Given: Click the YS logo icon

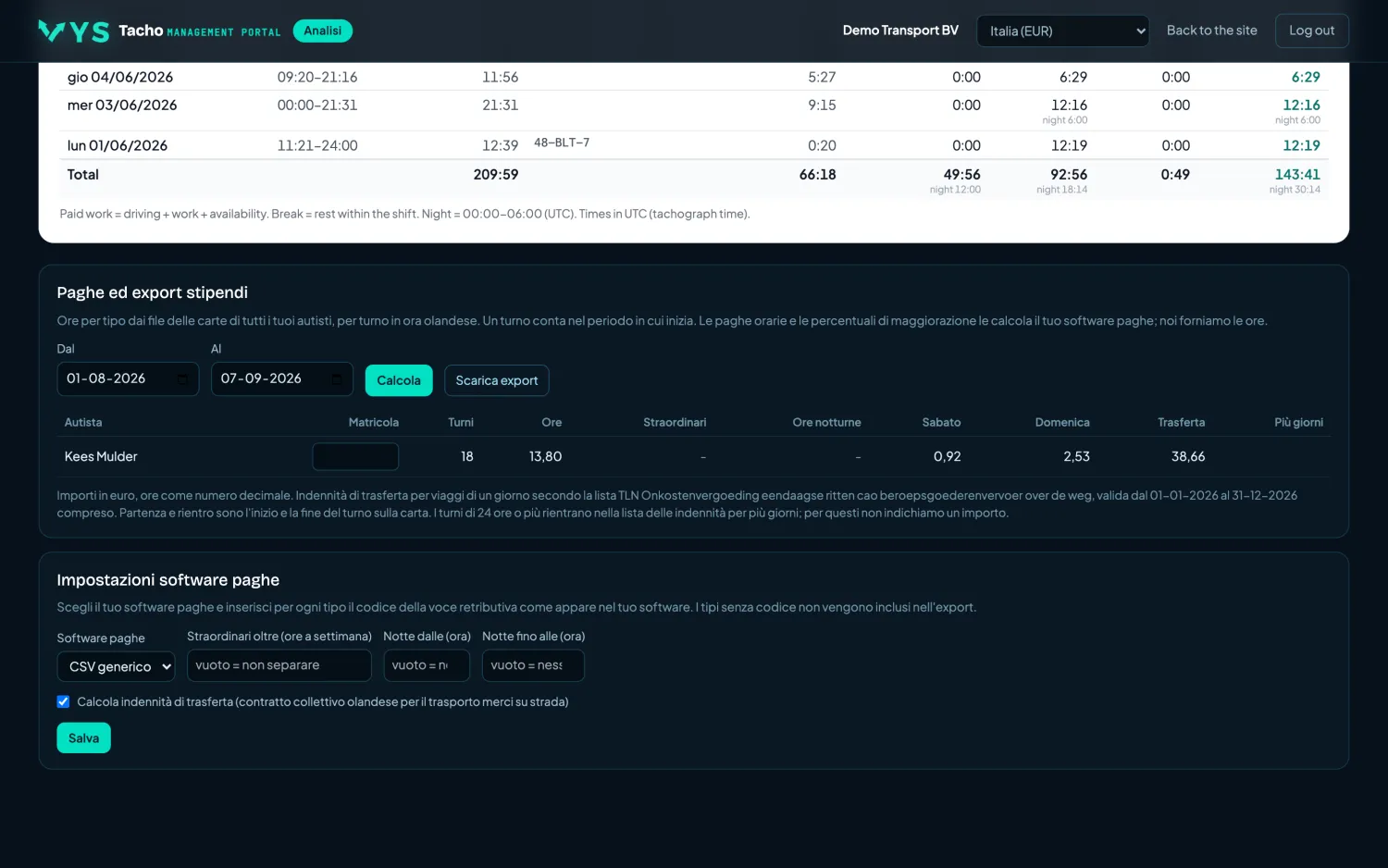Looking at the screenshot, I should pyautogui.click(x=74, y=31).
